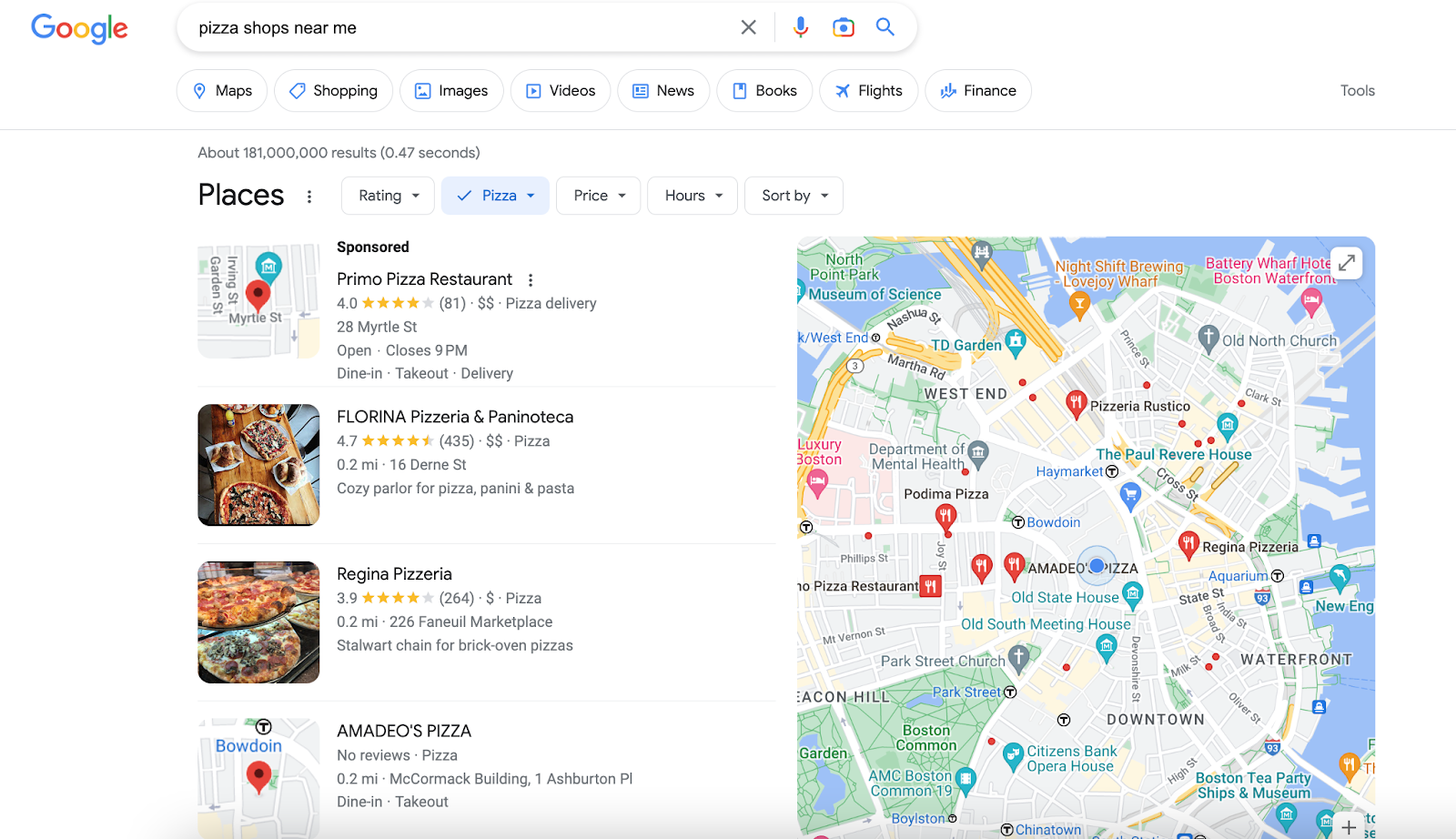The width and height of the screenshot is (1456, 839).
Task: Switch to Finance tab
Action: 978,91
